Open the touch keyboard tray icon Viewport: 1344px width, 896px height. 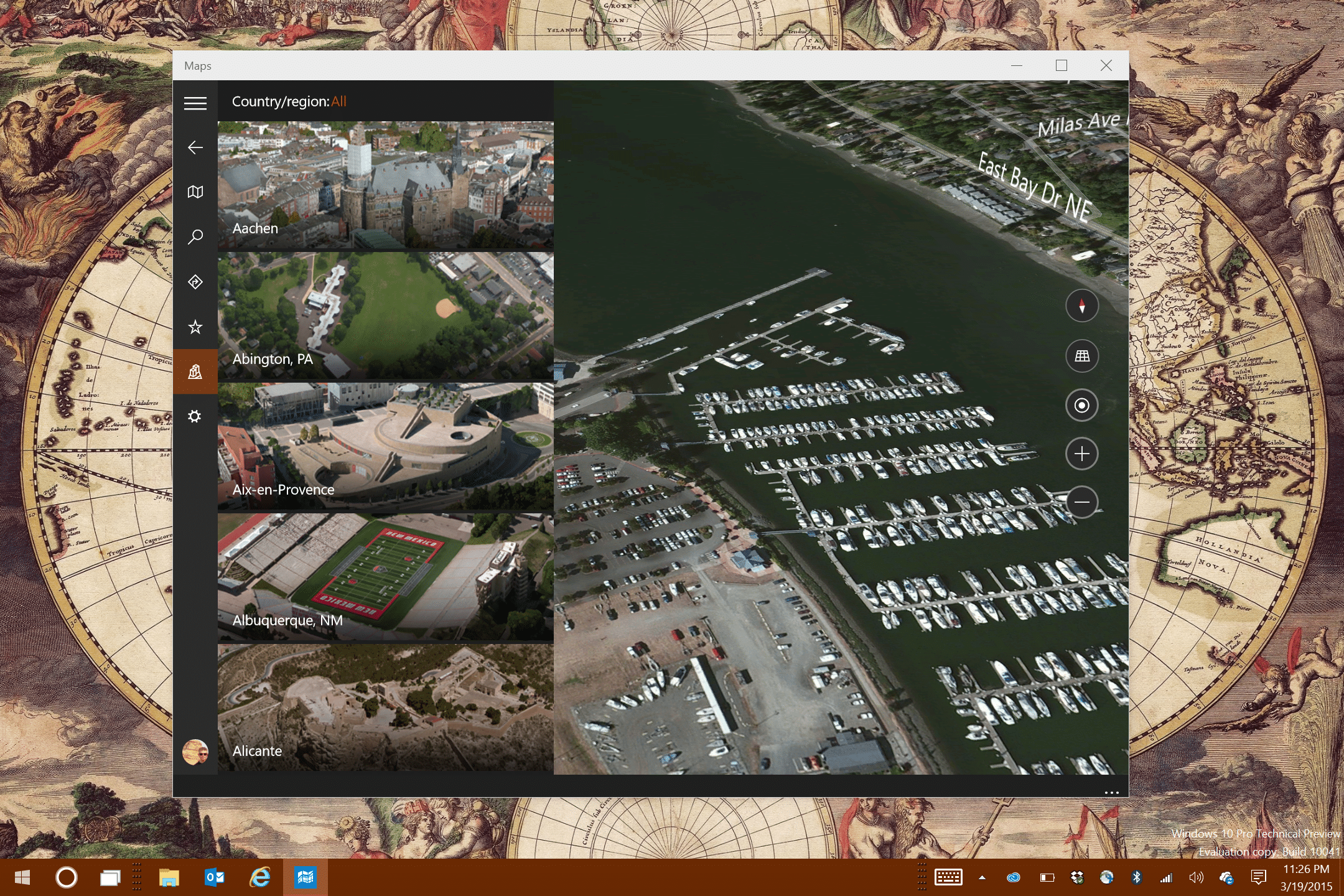tap(948, 877)
